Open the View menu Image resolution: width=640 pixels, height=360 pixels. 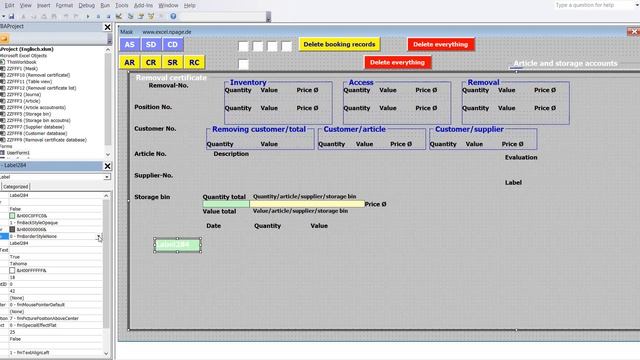tap(25, 5)
